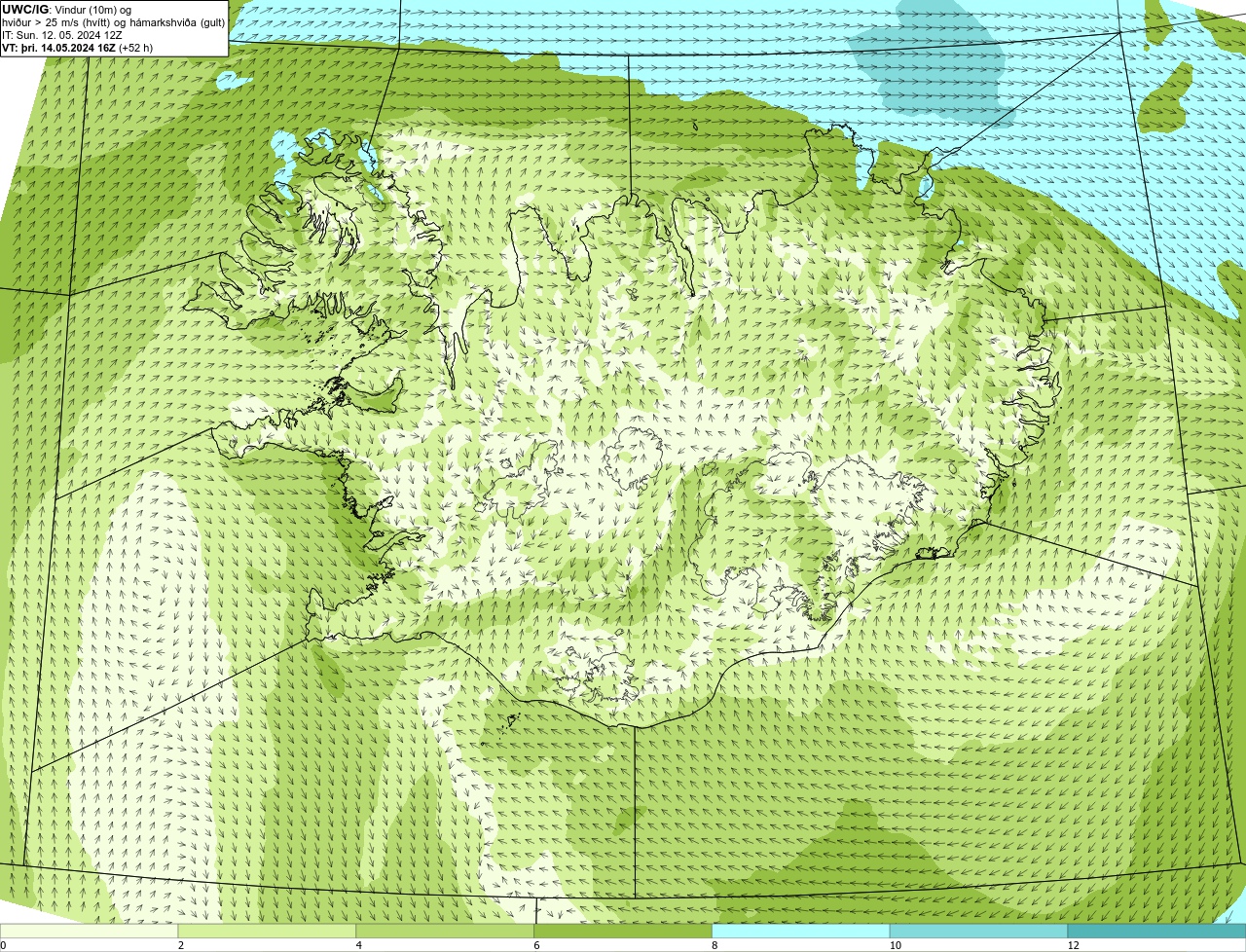Click the pale cyan 8–10 color bar segment
This screenshot has height=952, width=1246.
tap(801, 931)
